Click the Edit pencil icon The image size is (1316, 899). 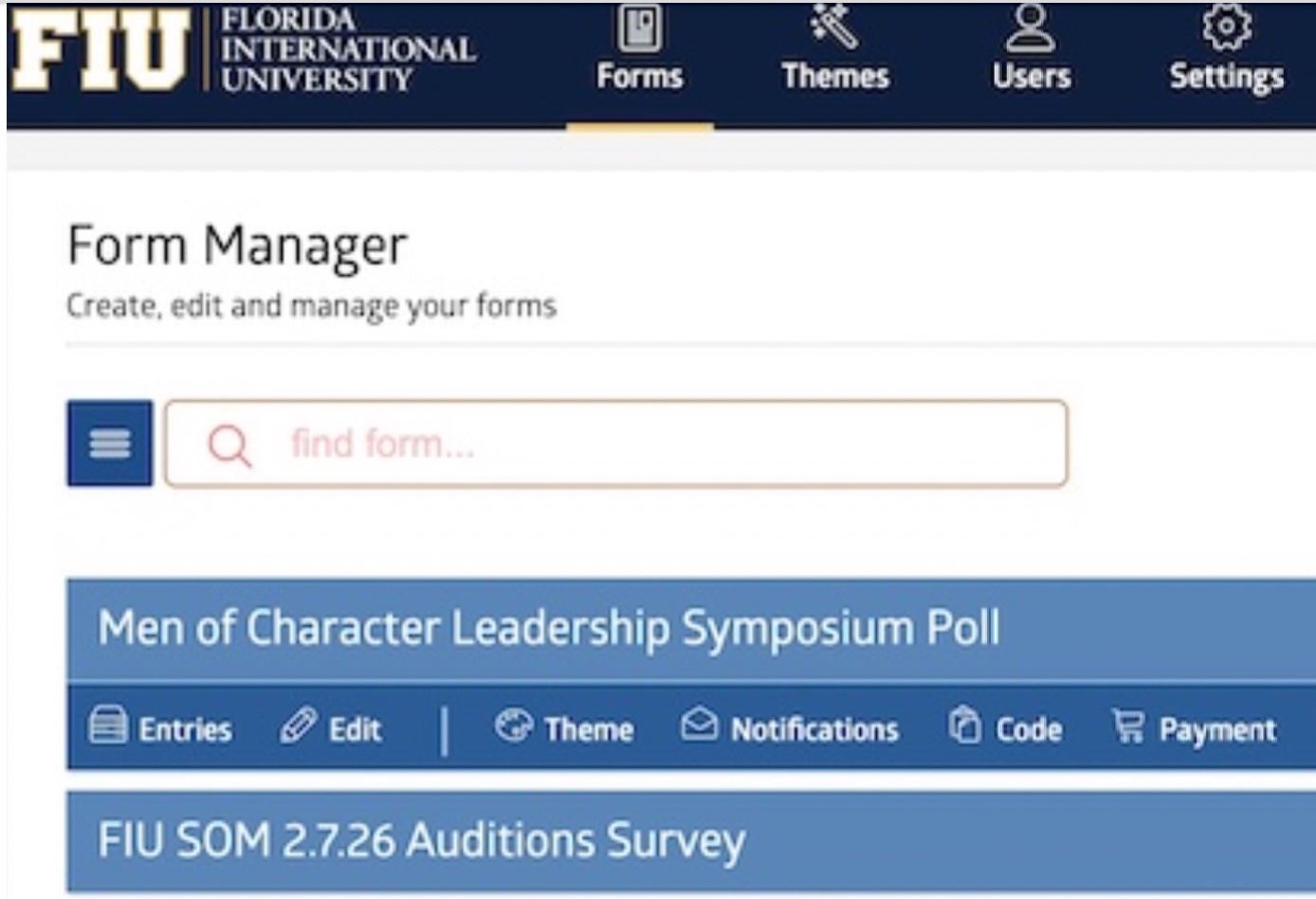point(298,726)
